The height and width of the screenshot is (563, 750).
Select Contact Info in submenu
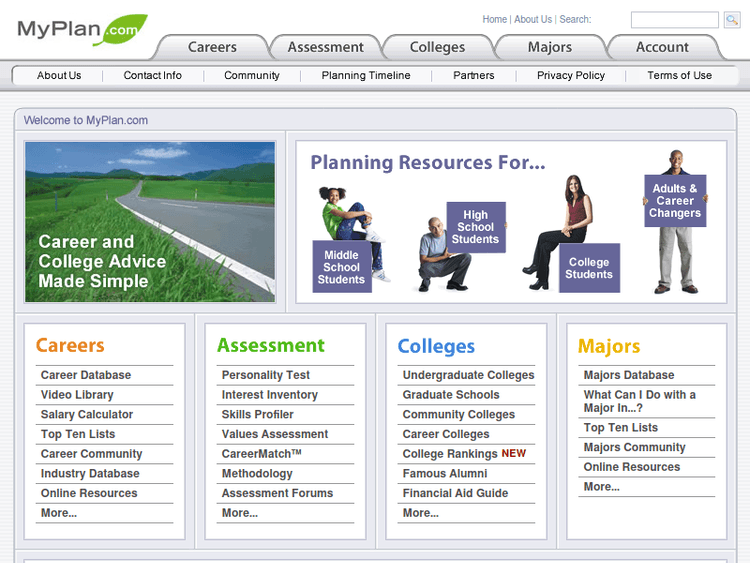click(153, 75)
